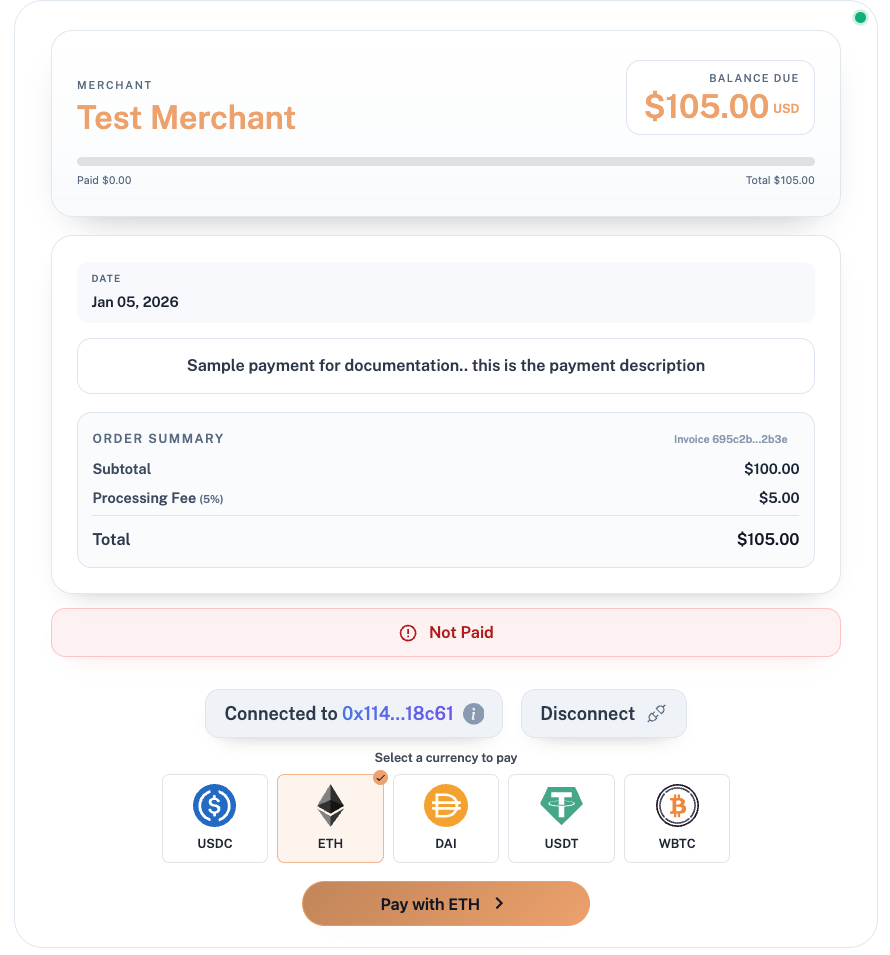Click the disconnect wallet link icon
This screenshot has height=955, width=890.
click(657, 714)
